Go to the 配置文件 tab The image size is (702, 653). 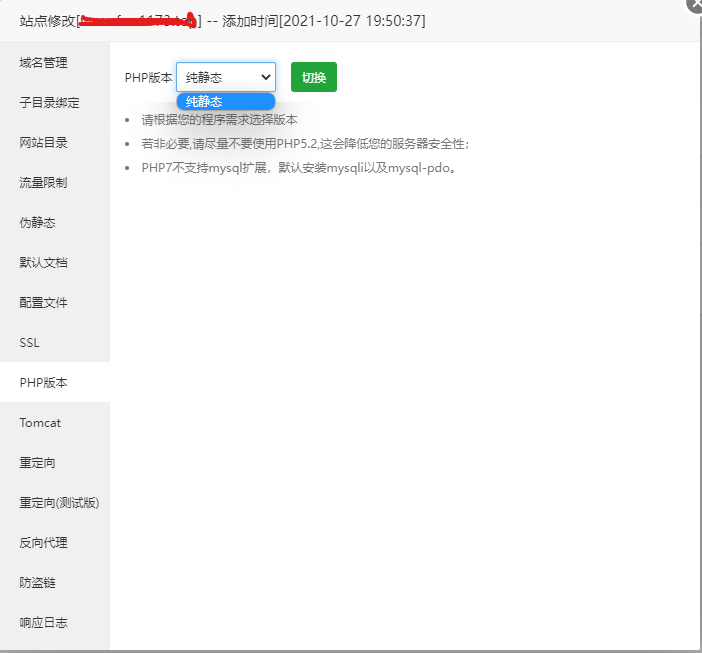click(55, 303)
